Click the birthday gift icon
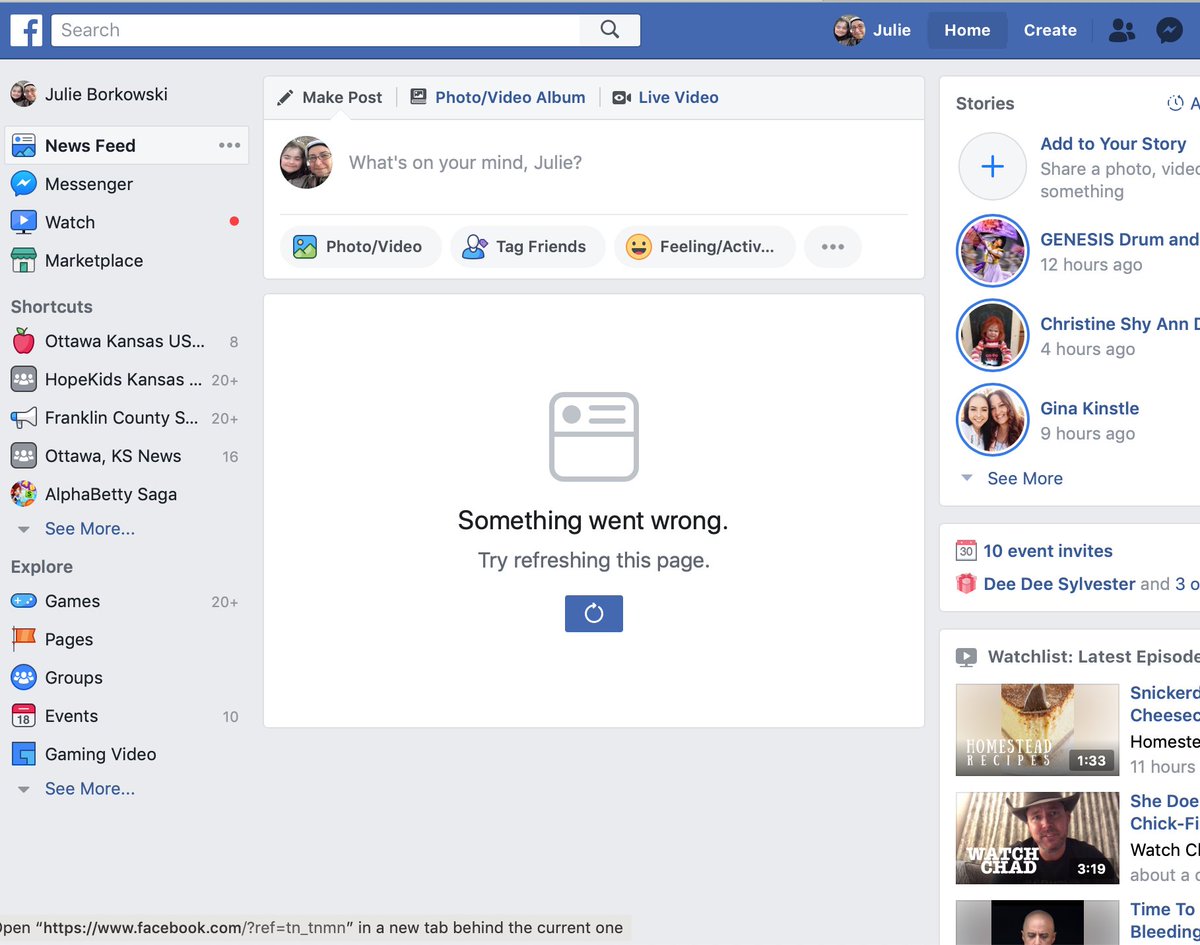1200x945 pixels. (966, 584)
